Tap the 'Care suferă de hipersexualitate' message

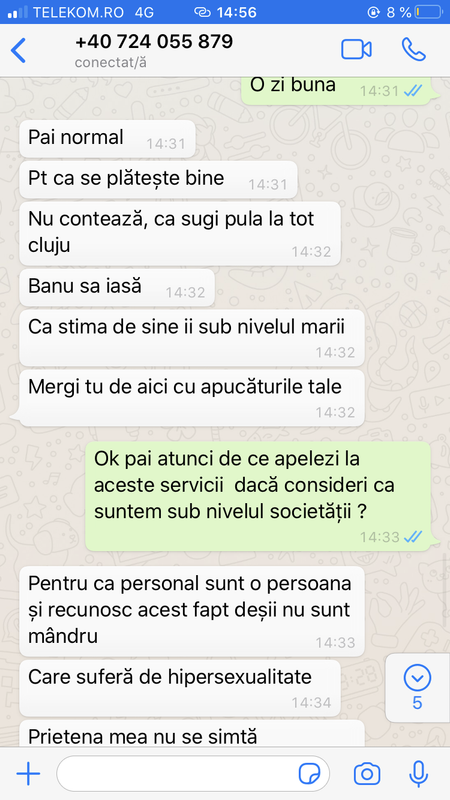tap(180, 688)
